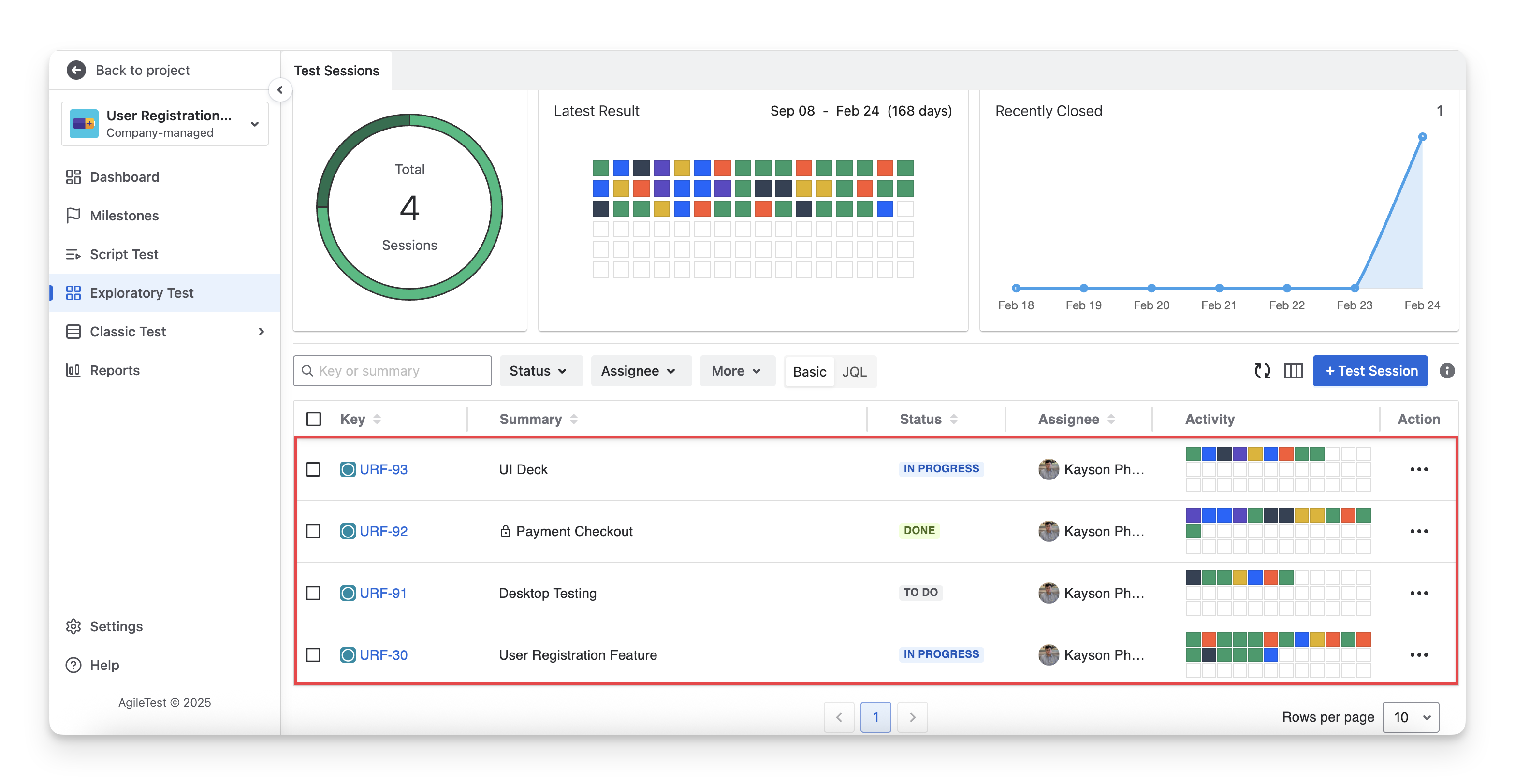Open Settings from the sidebar
Screen dimensions: 1515x784
coord(116,626)
